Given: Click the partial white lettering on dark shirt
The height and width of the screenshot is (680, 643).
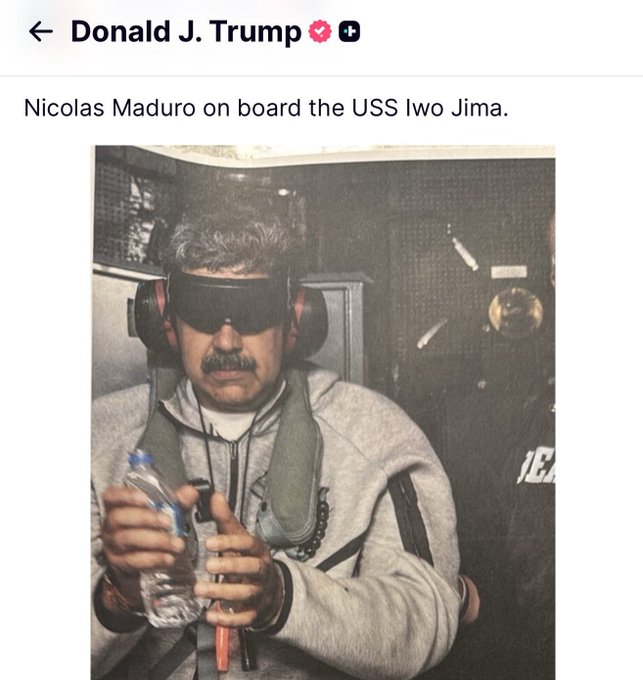Looking at the screenshot, I should [536, 467].
